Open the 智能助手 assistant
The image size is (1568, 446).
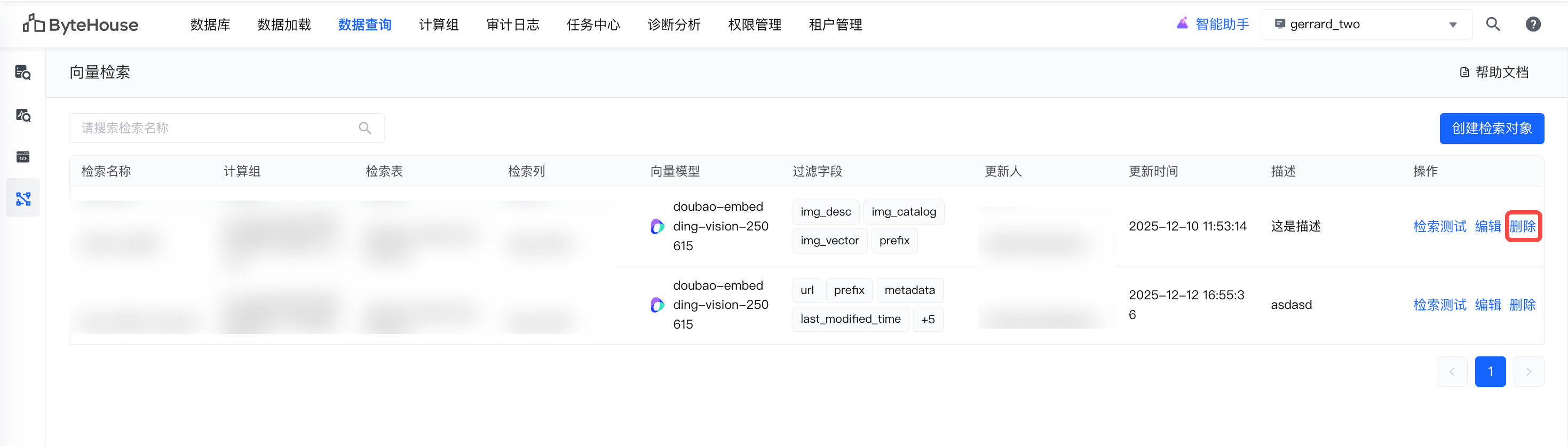tap(1213, 25)
